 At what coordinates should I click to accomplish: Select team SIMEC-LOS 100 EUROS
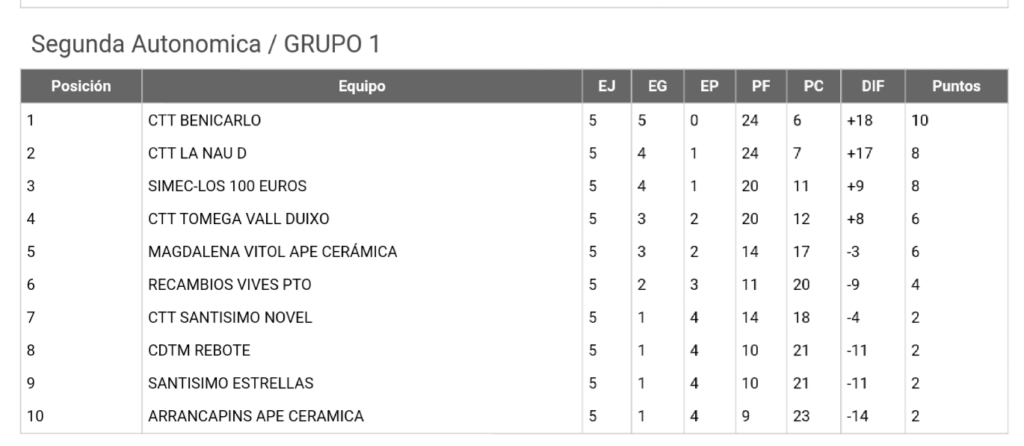click(x=227, y=186)
